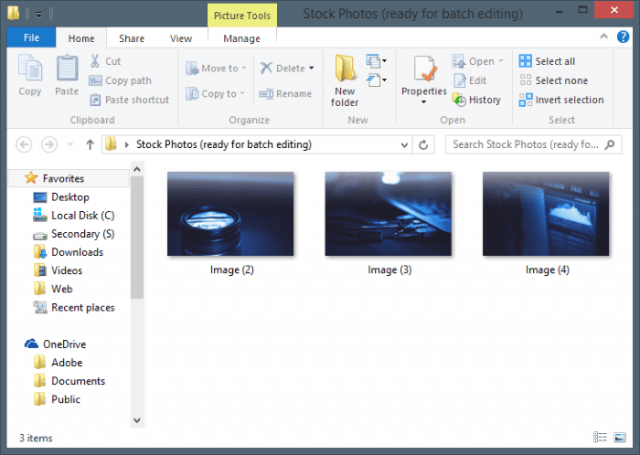Open the New item dropdown
Screen dimensions: 640x455
tap(376, 61)
